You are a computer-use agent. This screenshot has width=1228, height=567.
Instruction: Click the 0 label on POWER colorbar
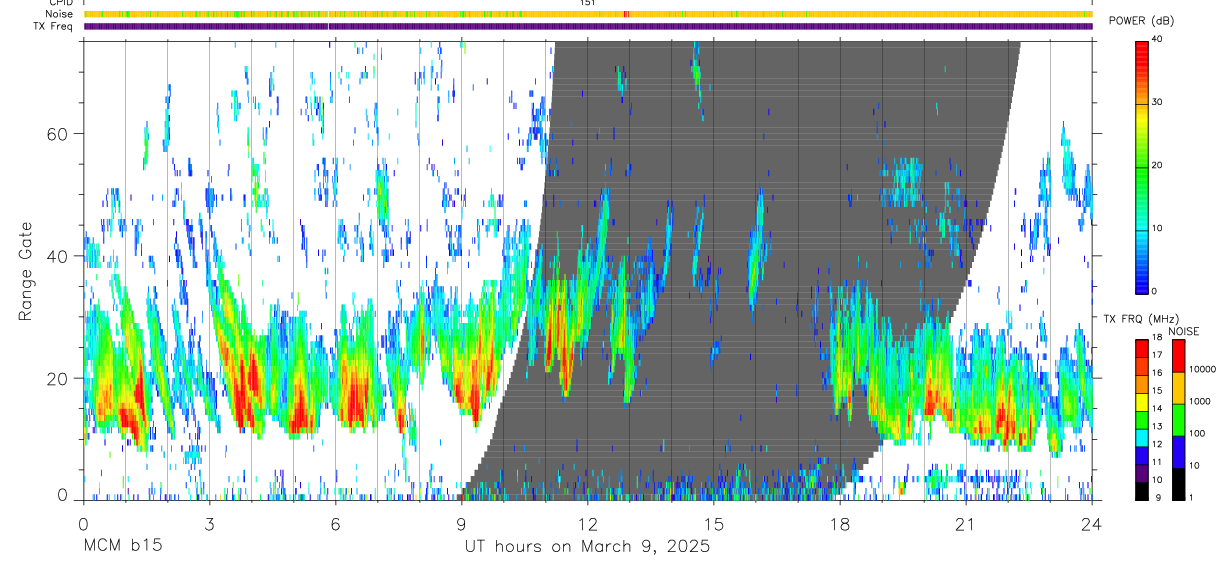pyautogui.click(x=1153, y=291)
